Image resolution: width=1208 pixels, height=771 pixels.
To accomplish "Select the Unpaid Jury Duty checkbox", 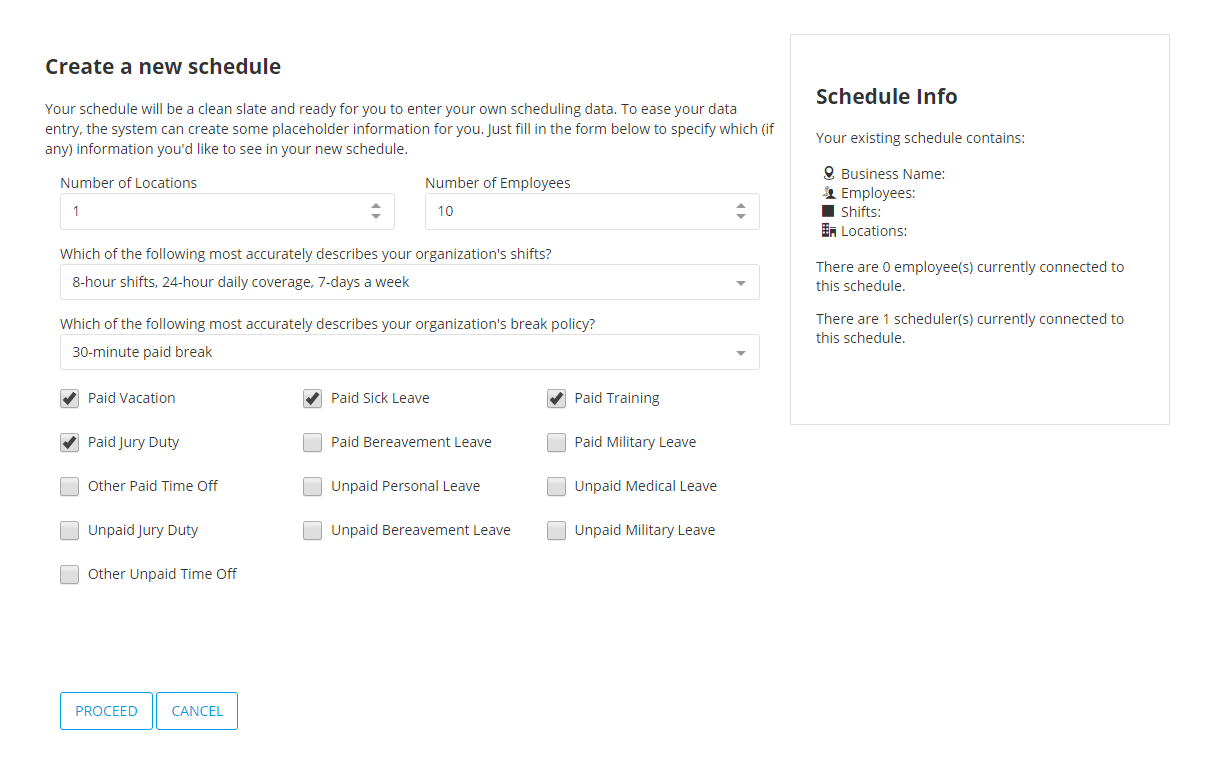I will pyautogui.click(x=69, y=530).
